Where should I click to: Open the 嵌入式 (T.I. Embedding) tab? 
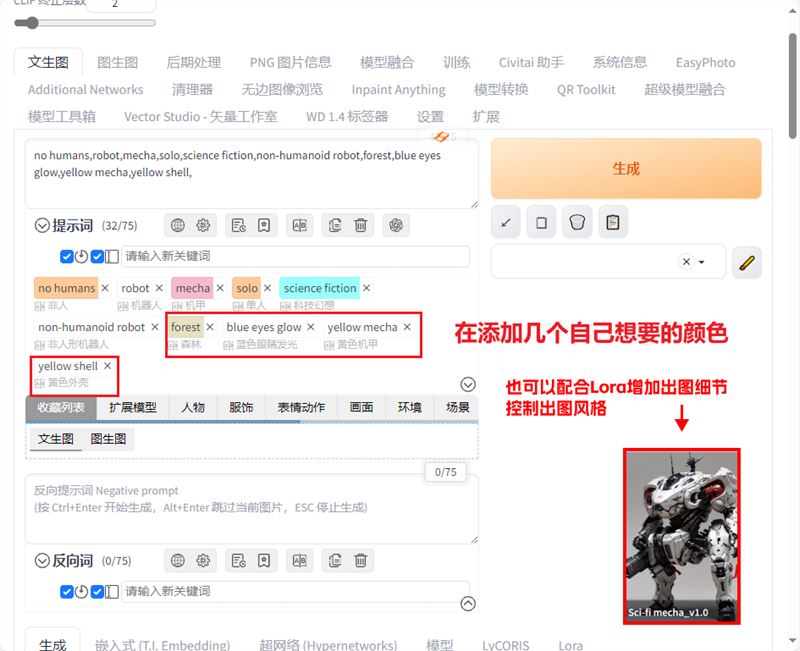(x=163, y=645)
